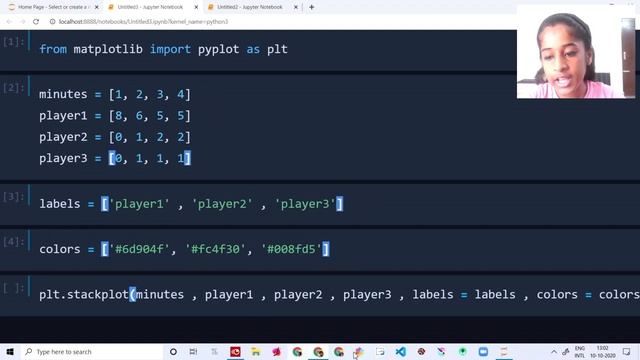
Task: Open the clock and date flyout
Action: (x=602, y=352)
